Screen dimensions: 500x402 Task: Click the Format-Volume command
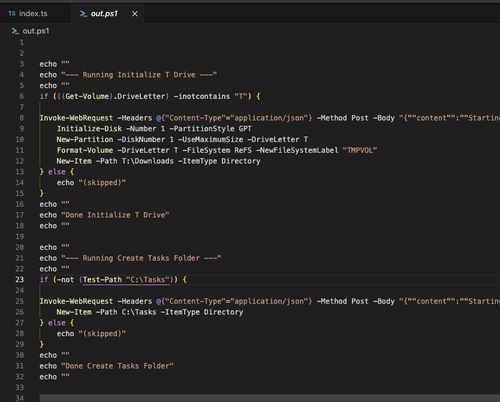click(85, 150)
